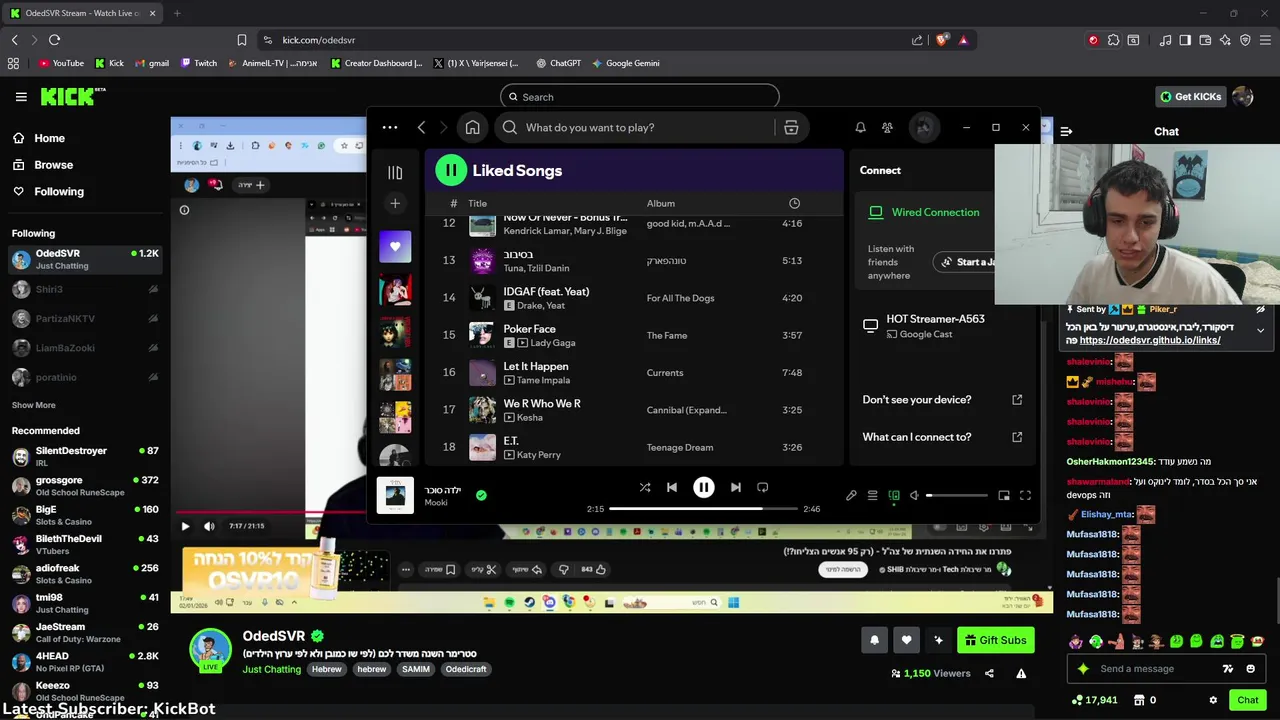Expand the pinned chat message chevron
Viewport: 1280px width, 720px height.
pyautogui.click(x=1260, y=329)
